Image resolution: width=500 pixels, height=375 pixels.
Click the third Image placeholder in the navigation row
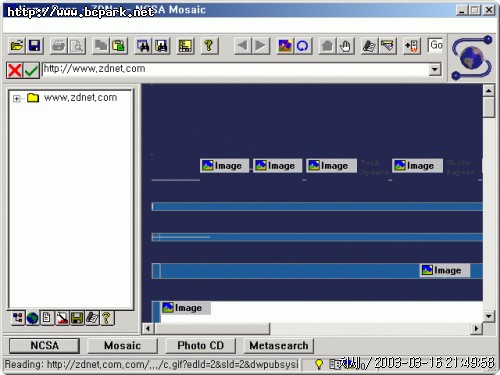[331, 166]
